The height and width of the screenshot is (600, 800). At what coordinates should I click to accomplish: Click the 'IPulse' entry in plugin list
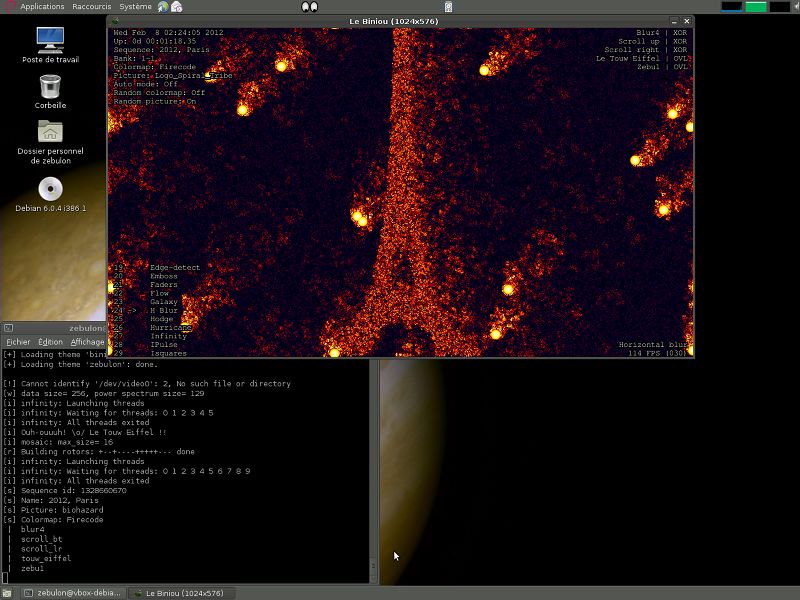point(163,345)
